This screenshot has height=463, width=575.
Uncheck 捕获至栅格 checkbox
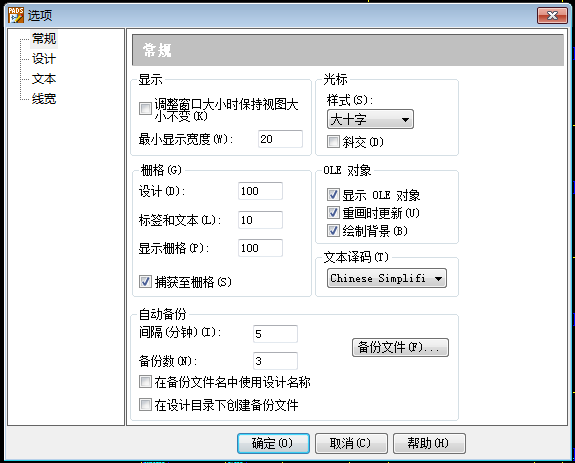[145, 282]
